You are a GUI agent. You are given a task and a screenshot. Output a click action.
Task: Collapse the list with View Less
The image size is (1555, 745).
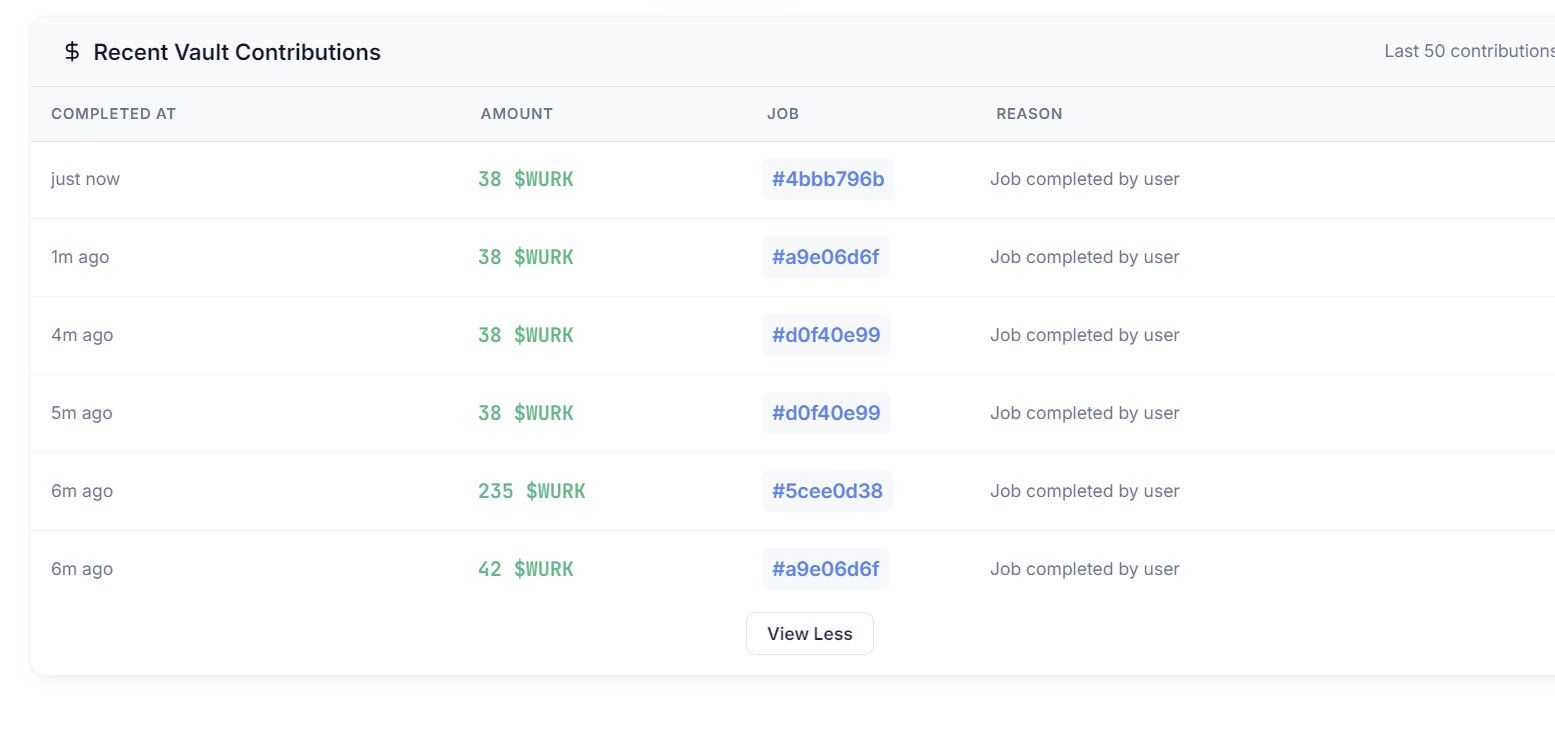click(x=810, y=634)
